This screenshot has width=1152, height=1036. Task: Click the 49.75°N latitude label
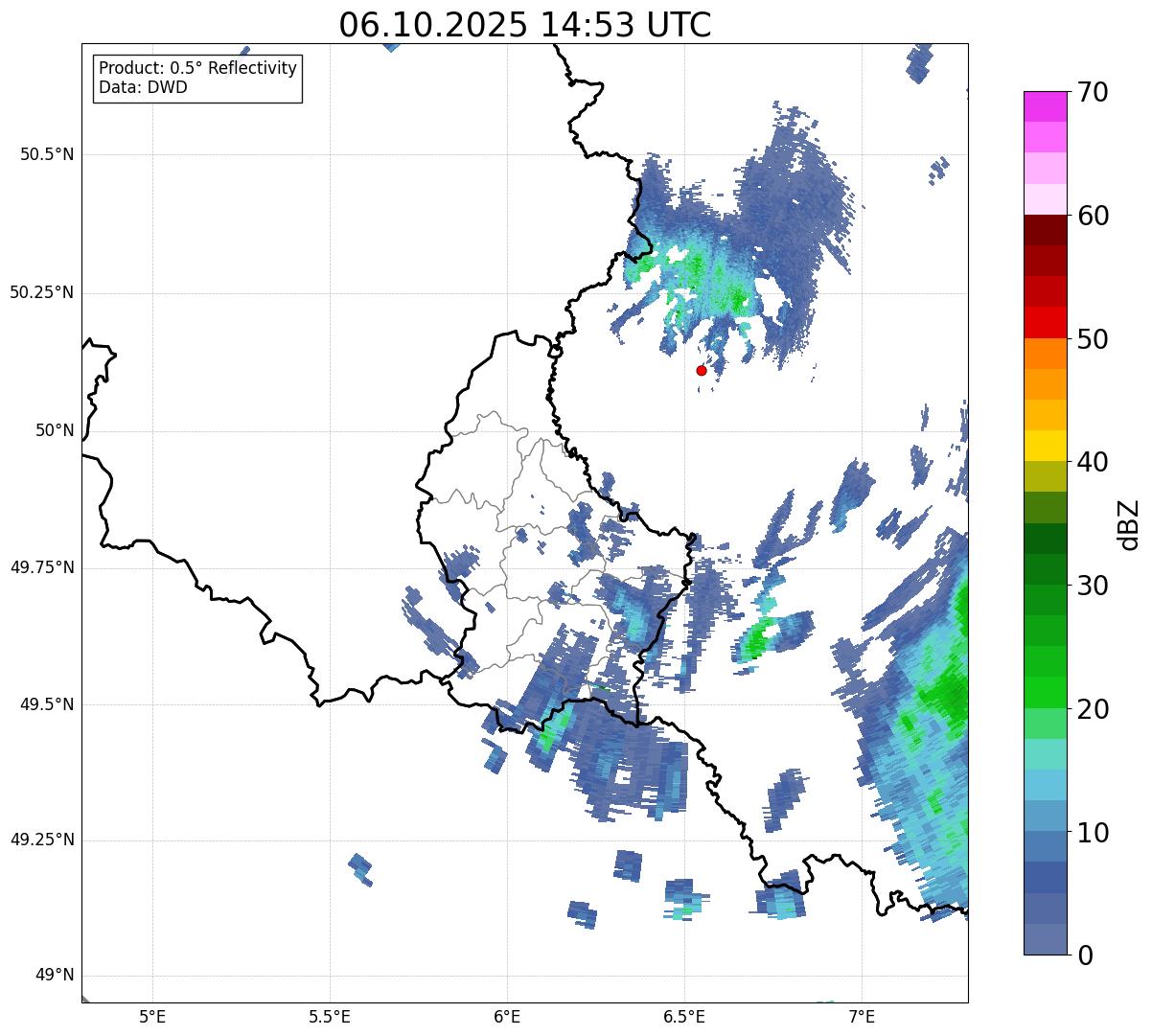pos(42,567)
